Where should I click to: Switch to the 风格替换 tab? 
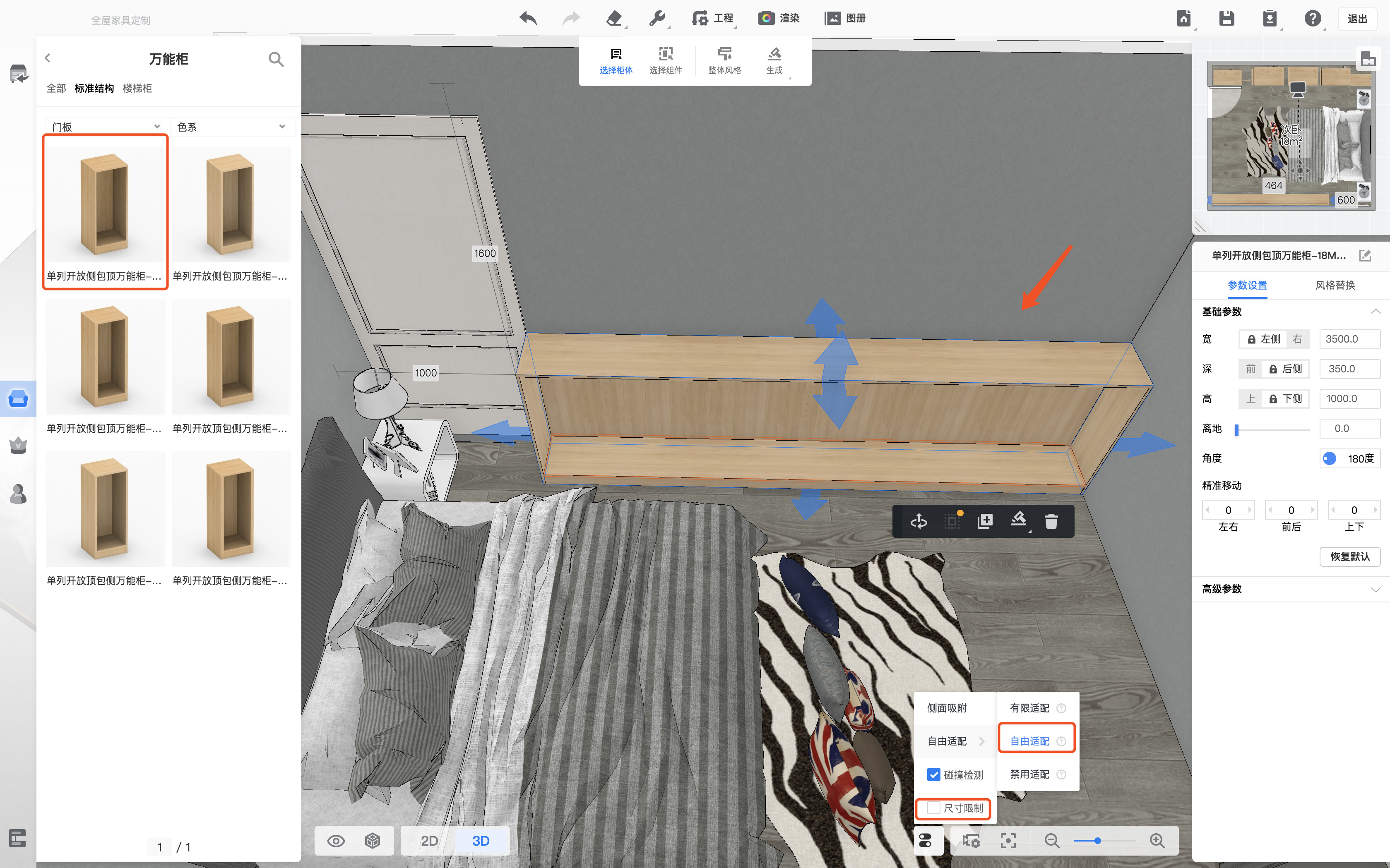(1335, 285)
